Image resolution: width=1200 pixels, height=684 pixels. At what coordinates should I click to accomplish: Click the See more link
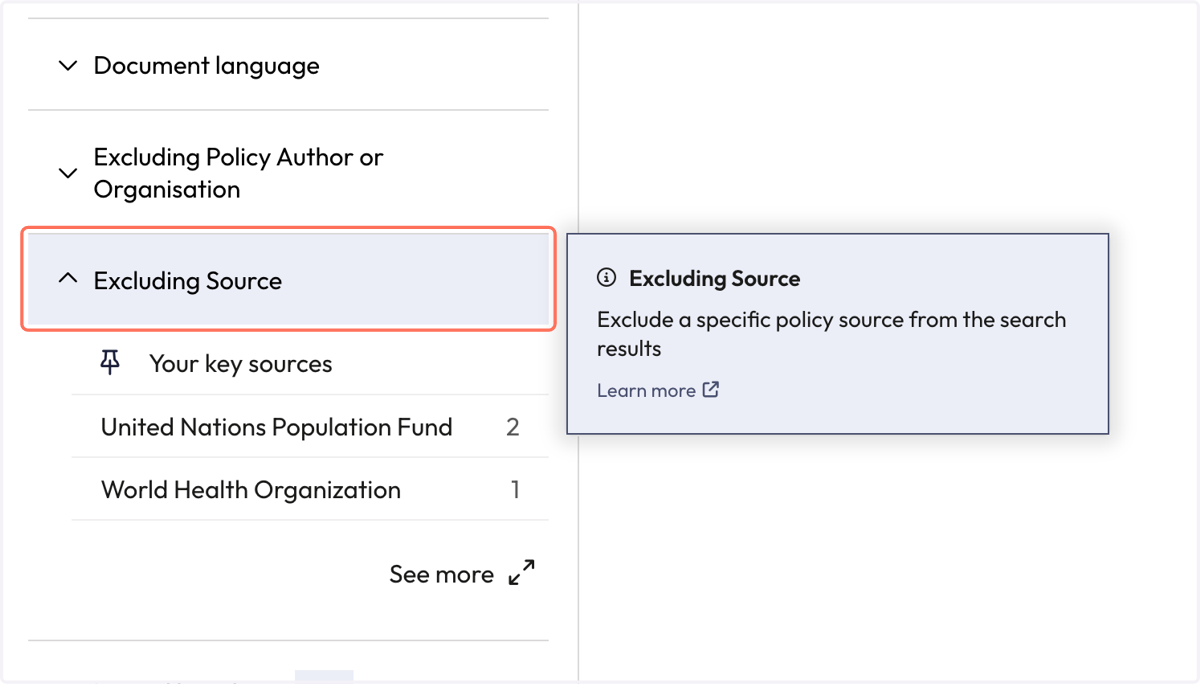click(x=441, y=574)
